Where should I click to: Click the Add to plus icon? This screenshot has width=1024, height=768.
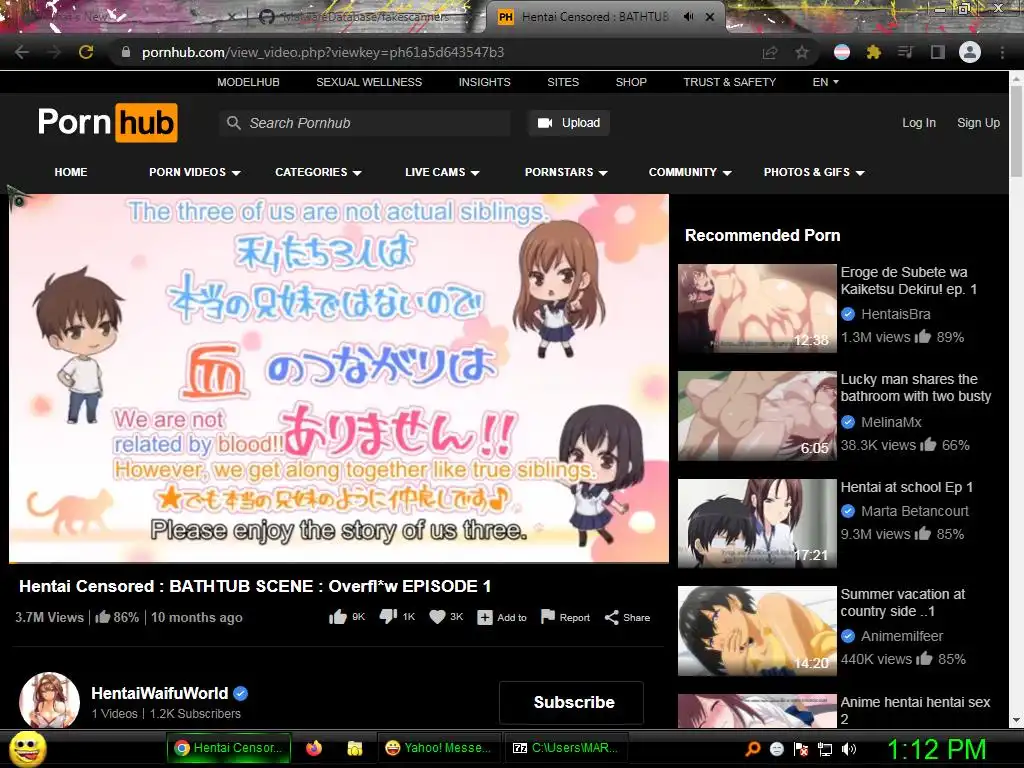(x=485, y=618)
